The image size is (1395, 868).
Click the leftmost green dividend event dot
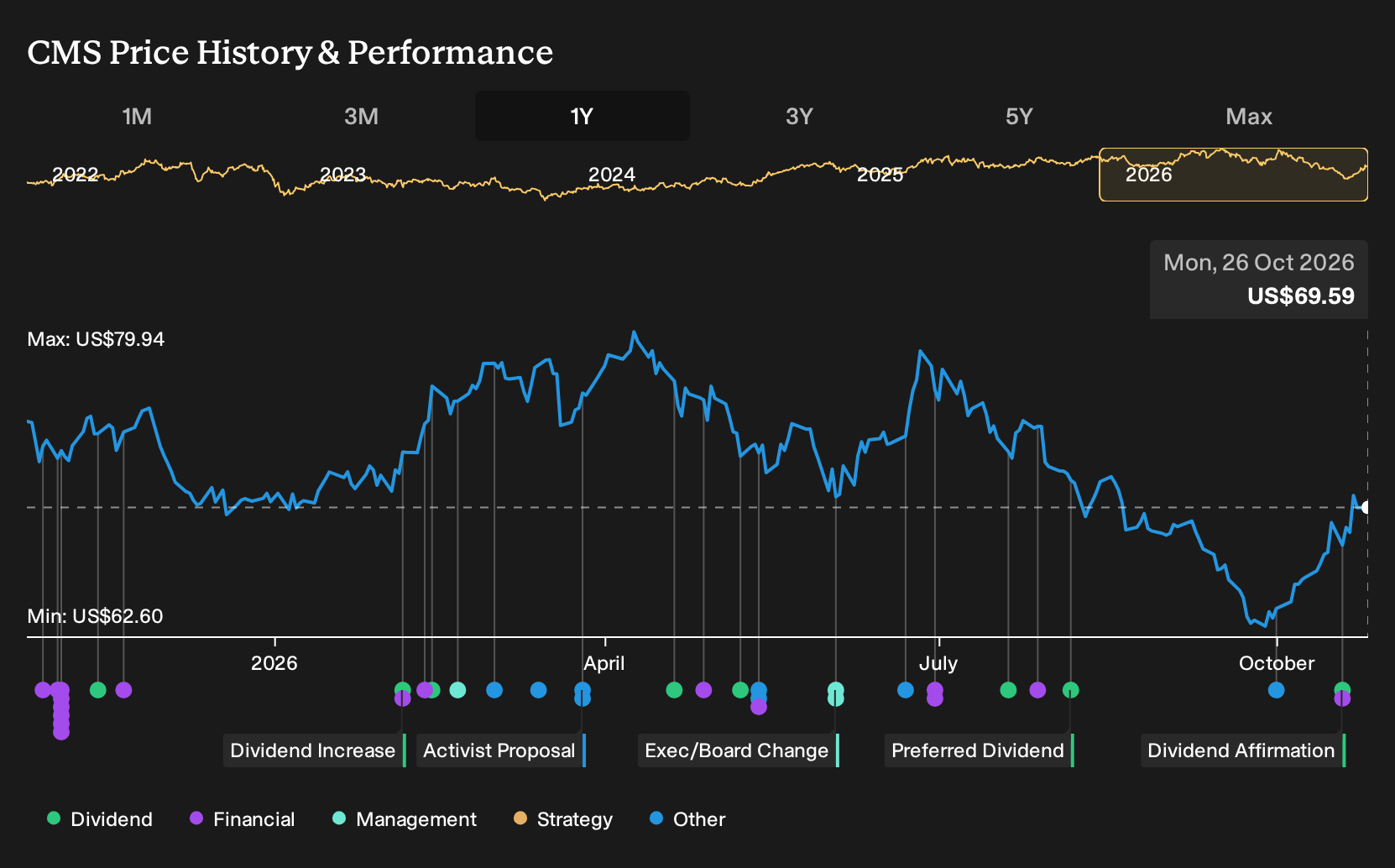point(98,690)
